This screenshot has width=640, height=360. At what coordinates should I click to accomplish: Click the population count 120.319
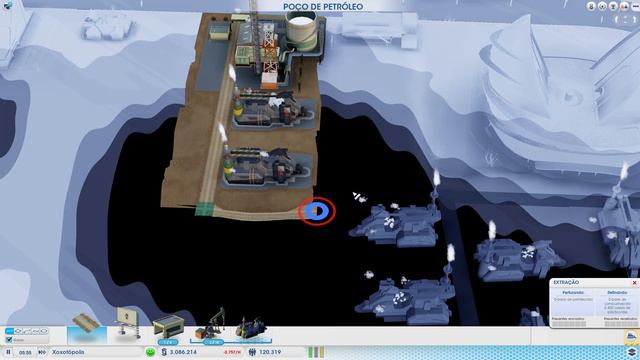point(270,352)
